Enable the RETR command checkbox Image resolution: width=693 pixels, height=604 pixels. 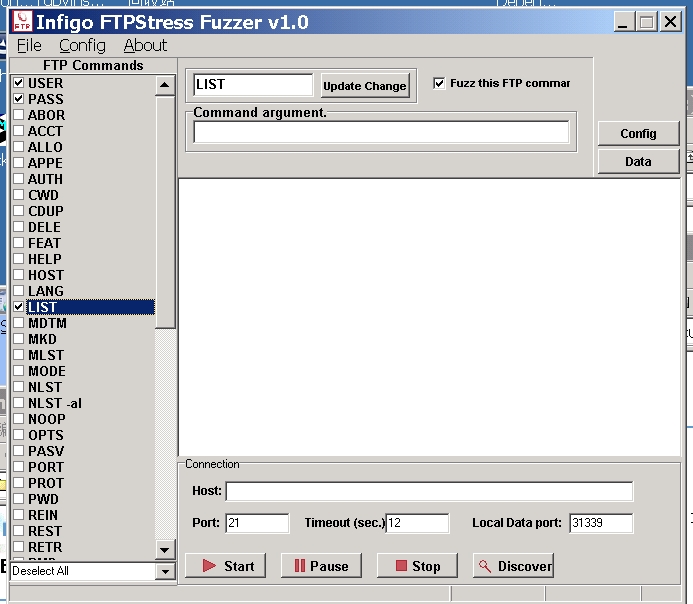[x=19, y=547]
